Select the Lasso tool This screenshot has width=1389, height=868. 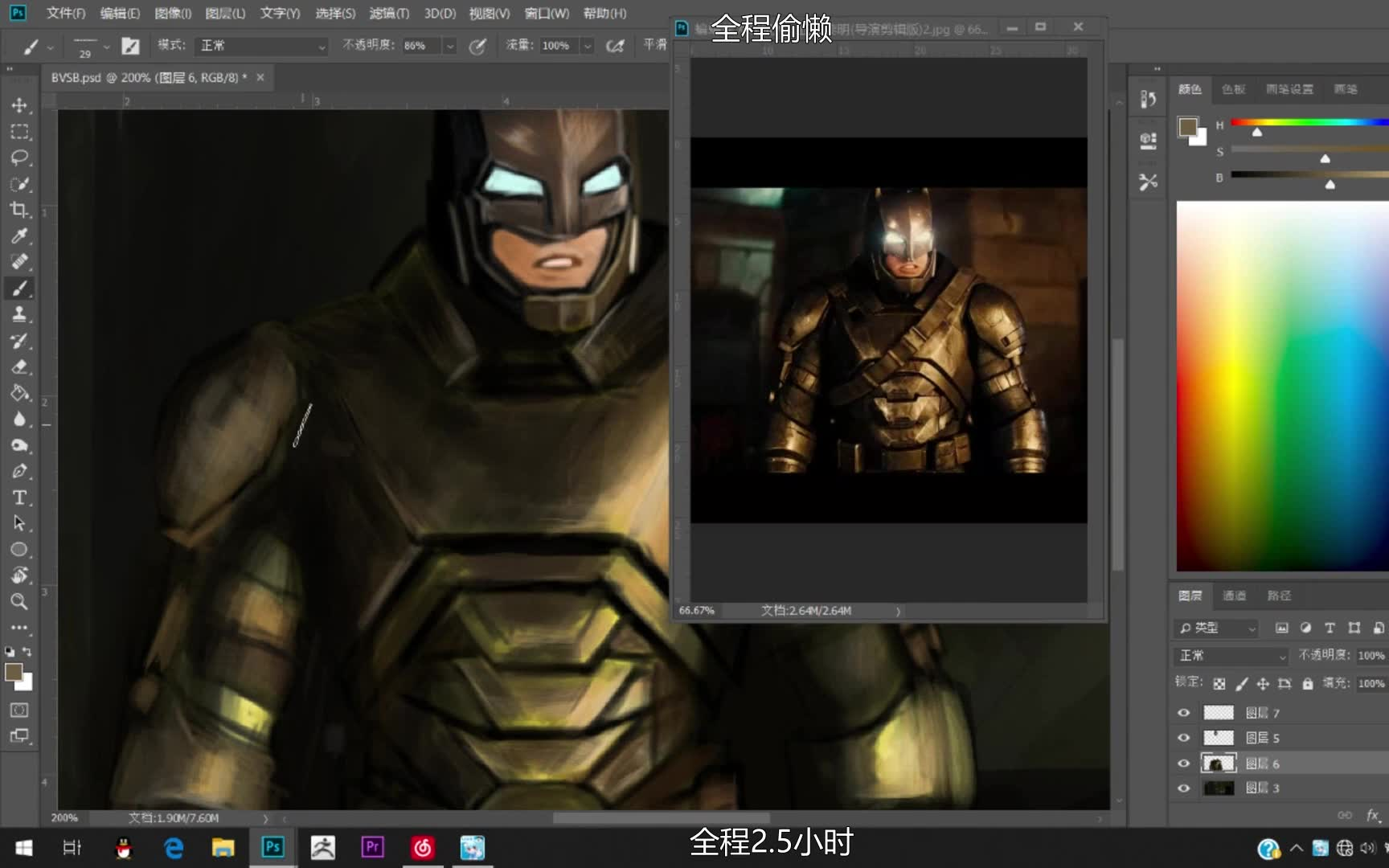19,158
